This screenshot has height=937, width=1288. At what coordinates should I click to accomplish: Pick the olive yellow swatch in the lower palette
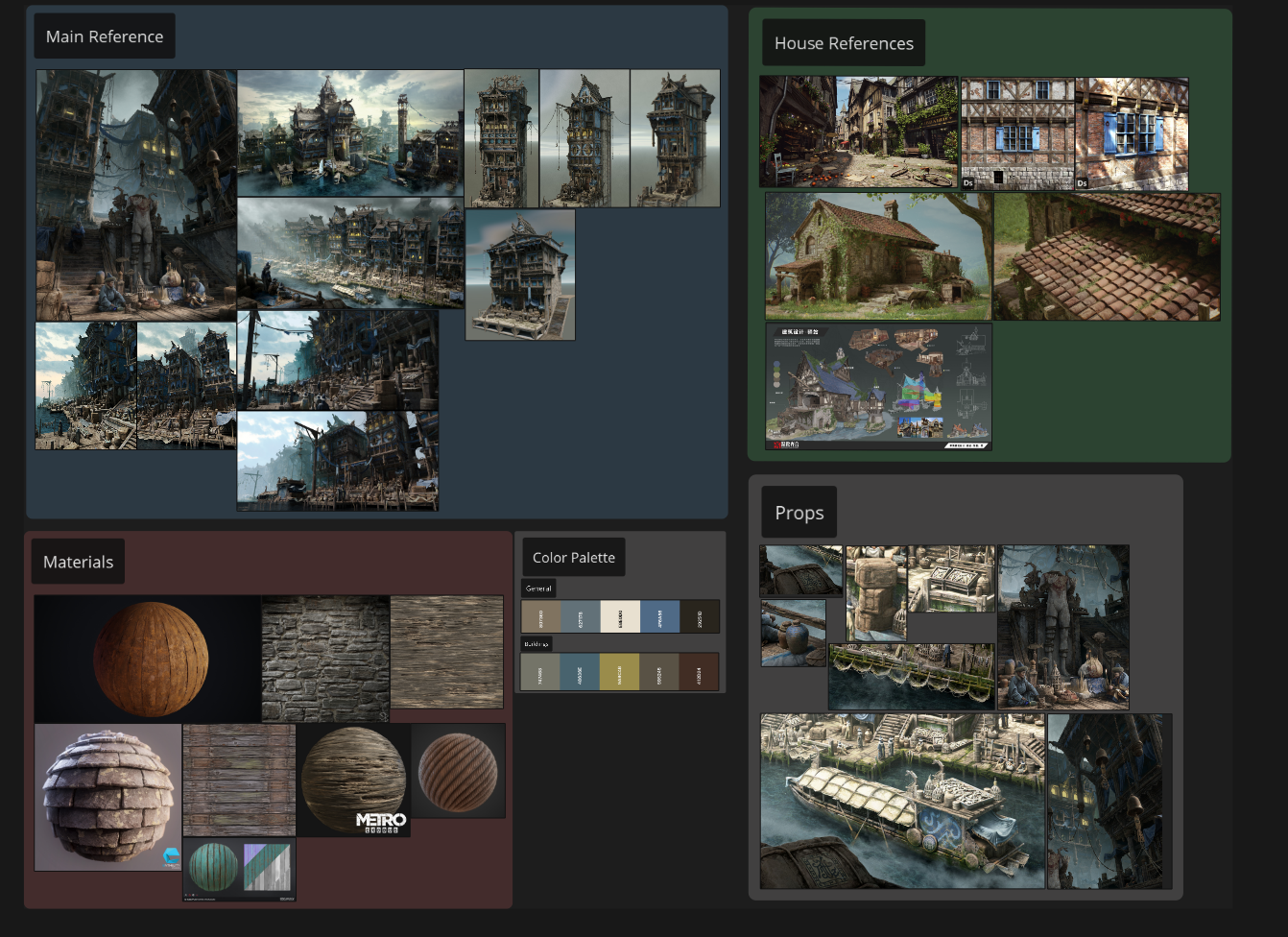[x=620, y=672]
